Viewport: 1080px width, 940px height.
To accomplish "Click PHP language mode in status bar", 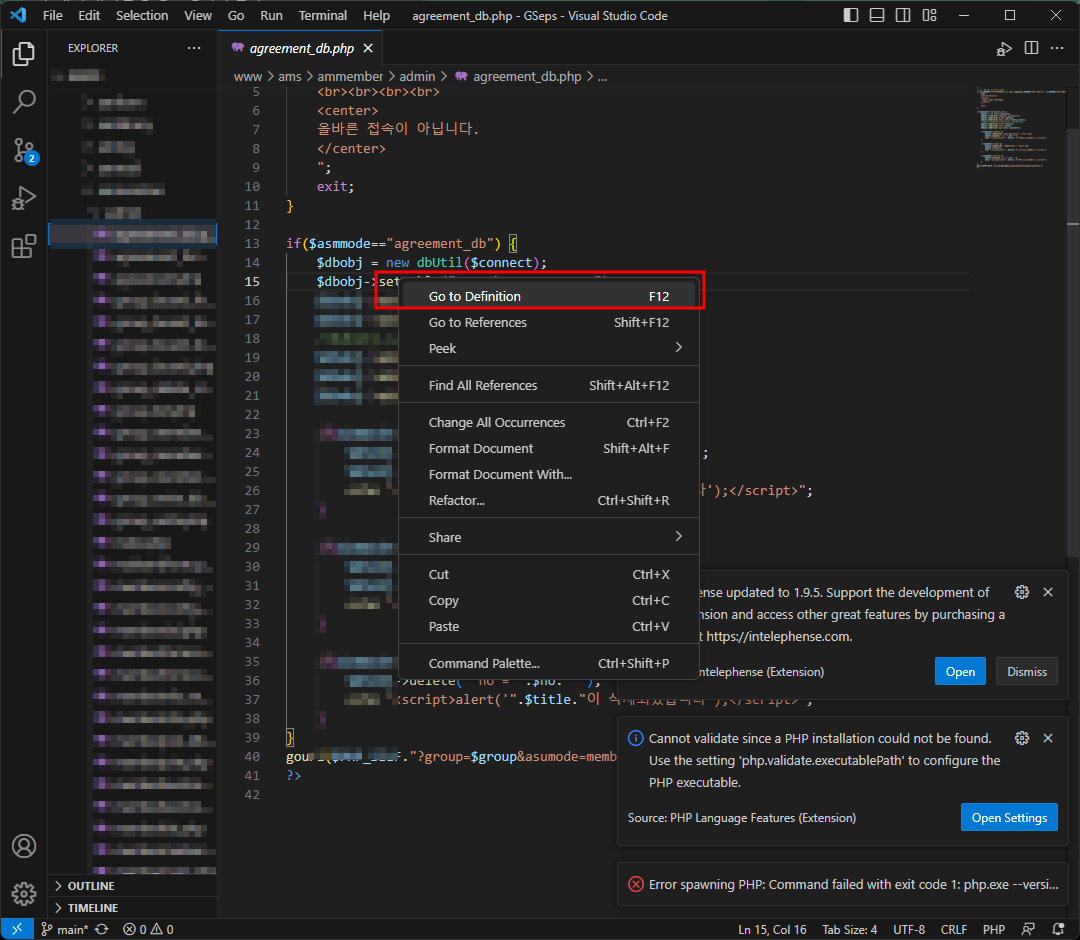I will pos(994,930).
